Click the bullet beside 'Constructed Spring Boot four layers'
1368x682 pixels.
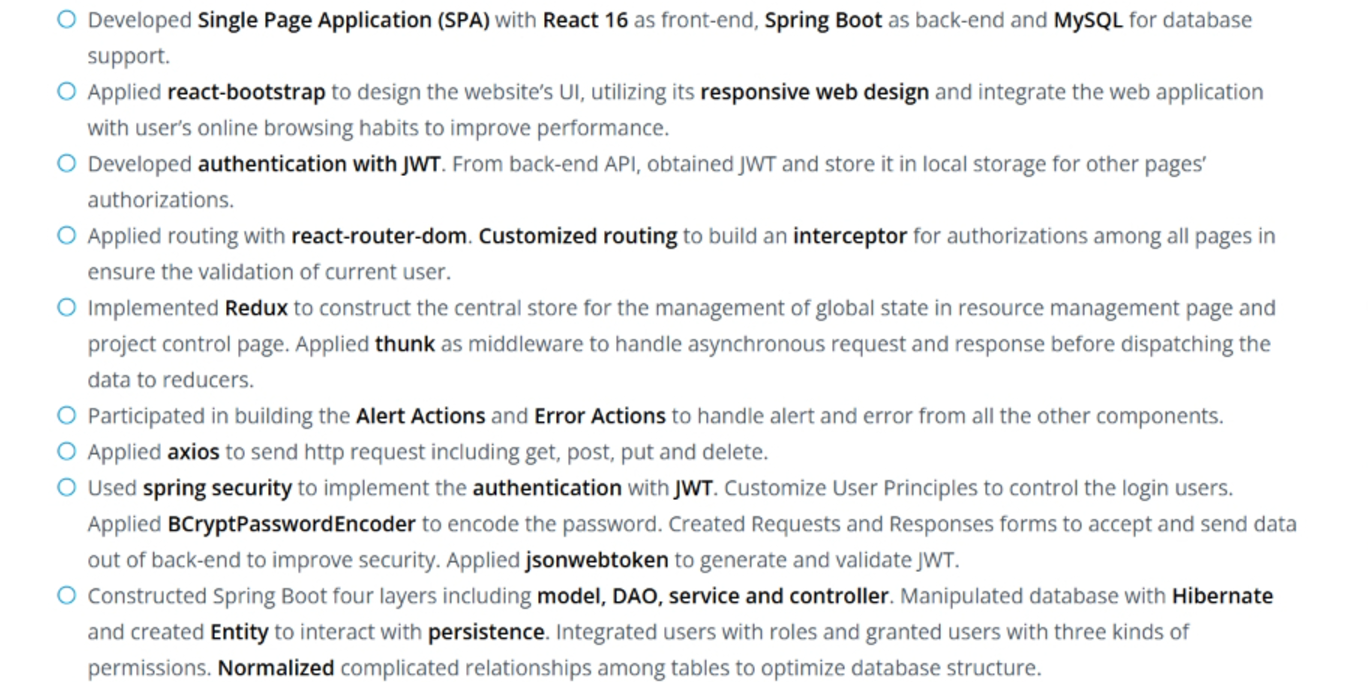pyautogui.click(x=66, y=595)
